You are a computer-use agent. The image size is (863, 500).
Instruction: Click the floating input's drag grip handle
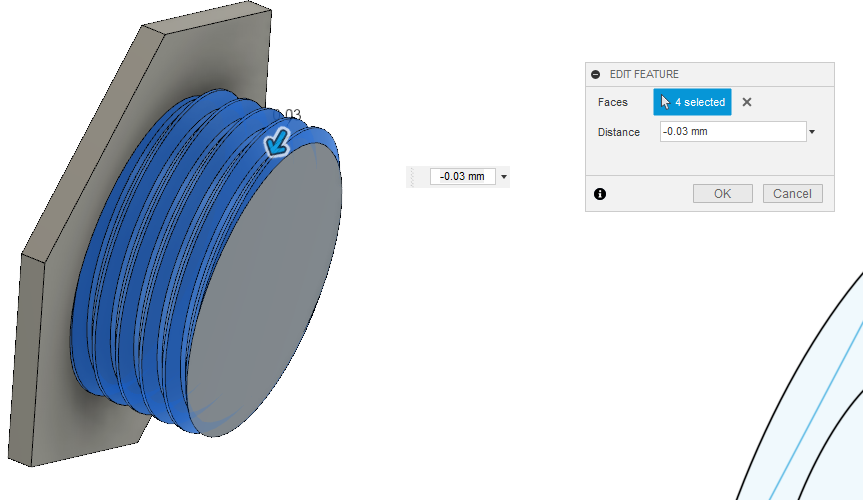413,177
